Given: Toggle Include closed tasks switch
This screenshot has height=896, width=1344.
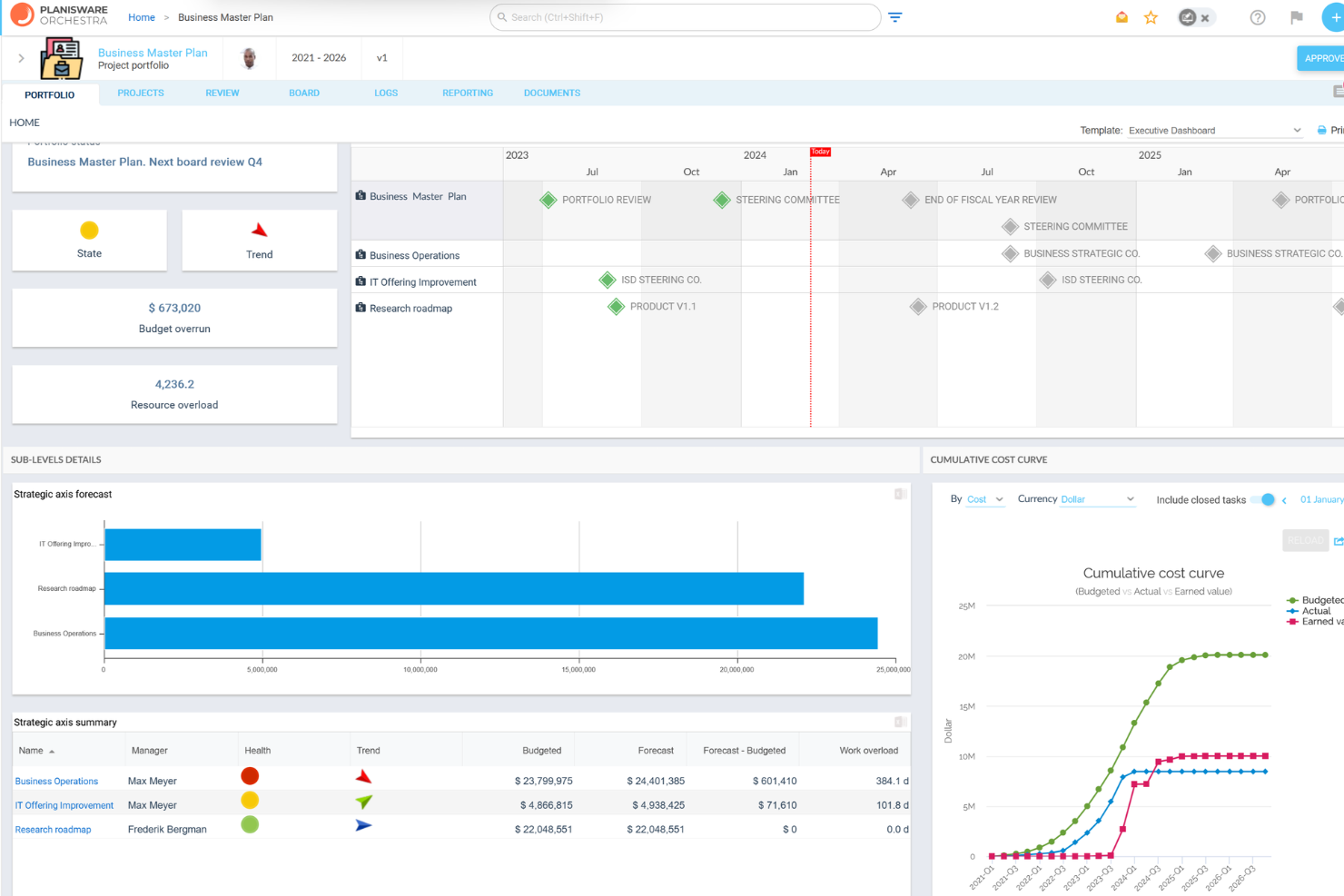Looking at the screenshot, I should click(1263, 499).
